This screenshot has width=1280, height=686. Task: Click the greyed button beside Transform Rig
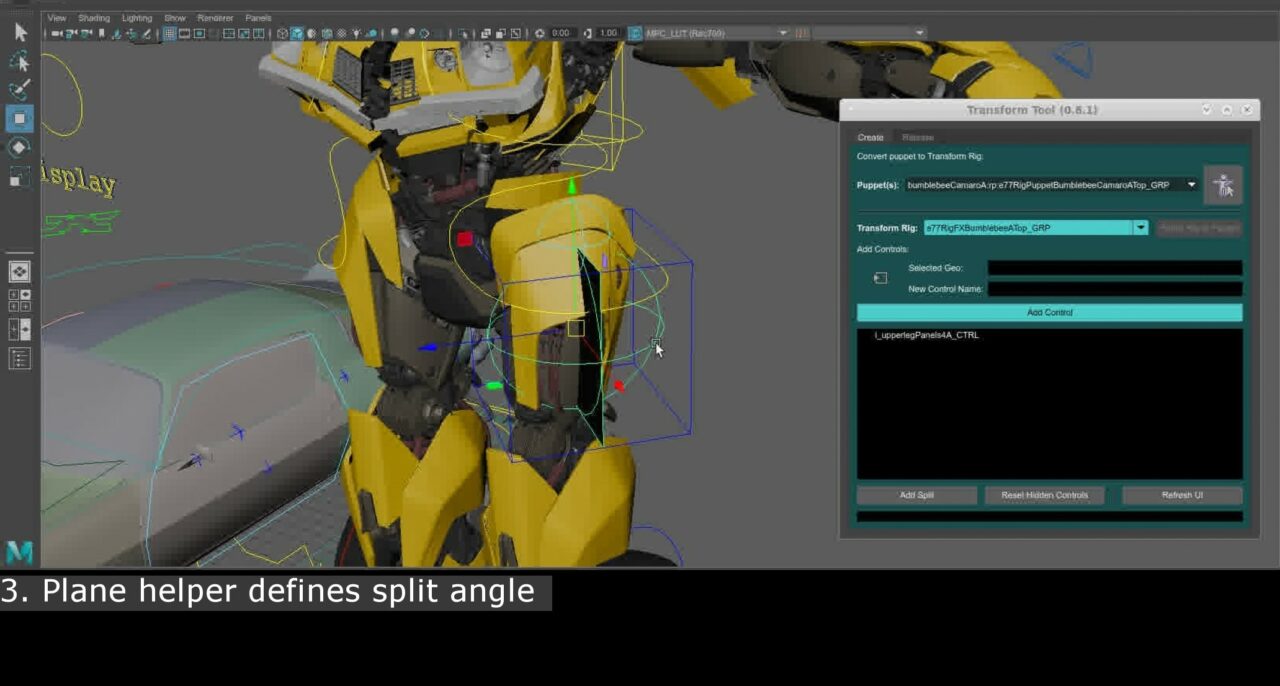click(x=1199, y=228)
